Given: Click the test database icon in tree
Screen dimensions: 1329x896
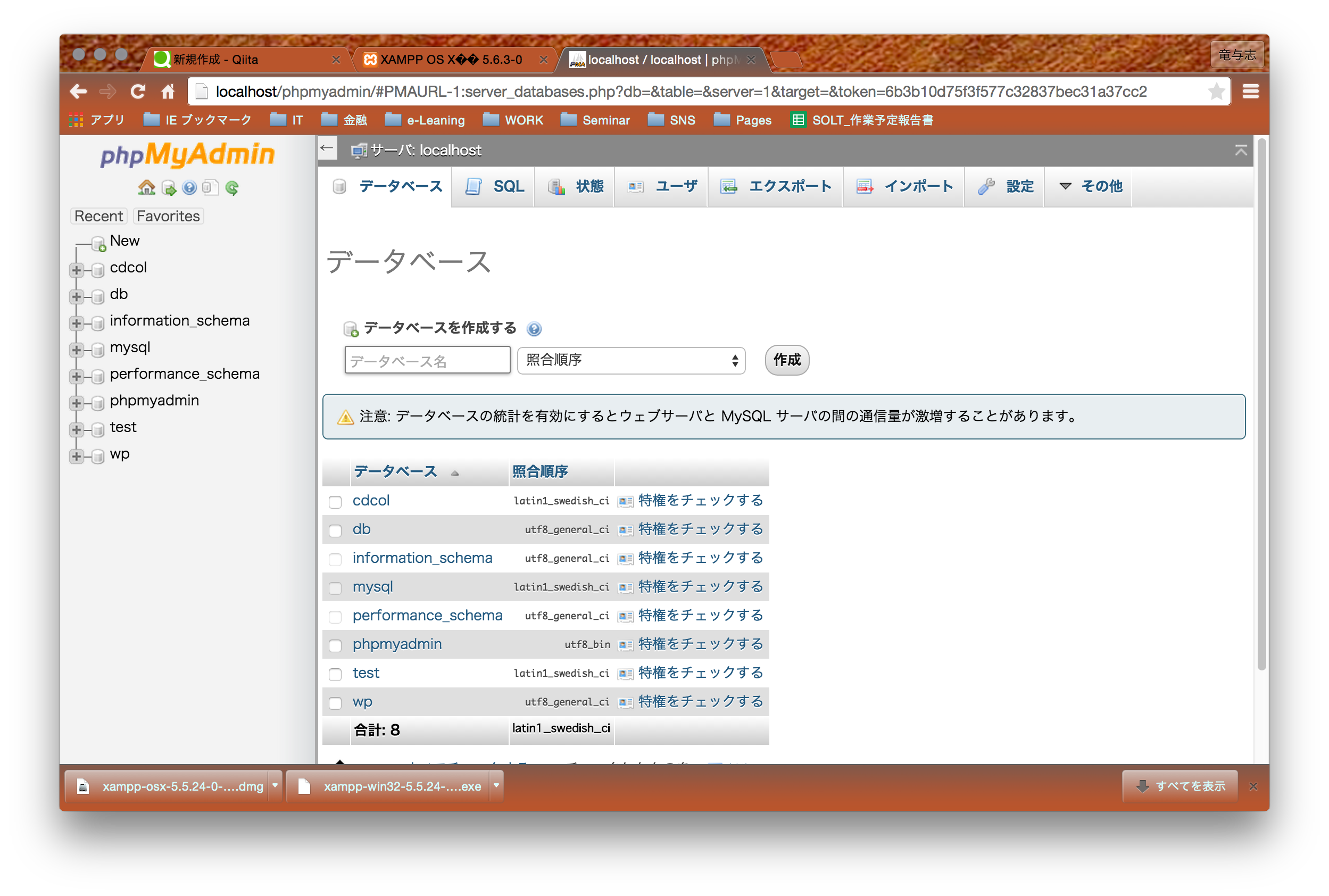Looking at the screenshot, I should click(x=98, y=429).
